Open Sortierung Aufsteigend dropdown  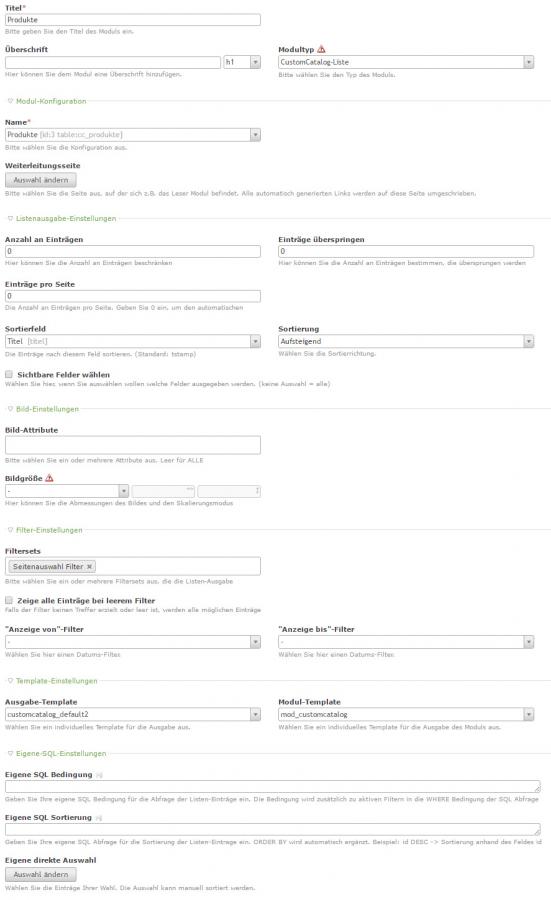click(406, 341)
